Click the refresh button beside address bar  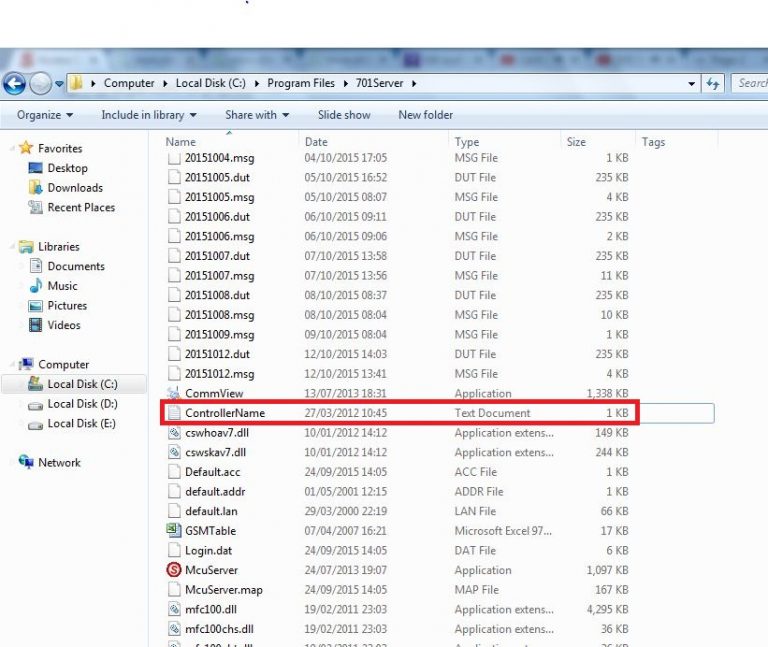click(x=713, y=84)
